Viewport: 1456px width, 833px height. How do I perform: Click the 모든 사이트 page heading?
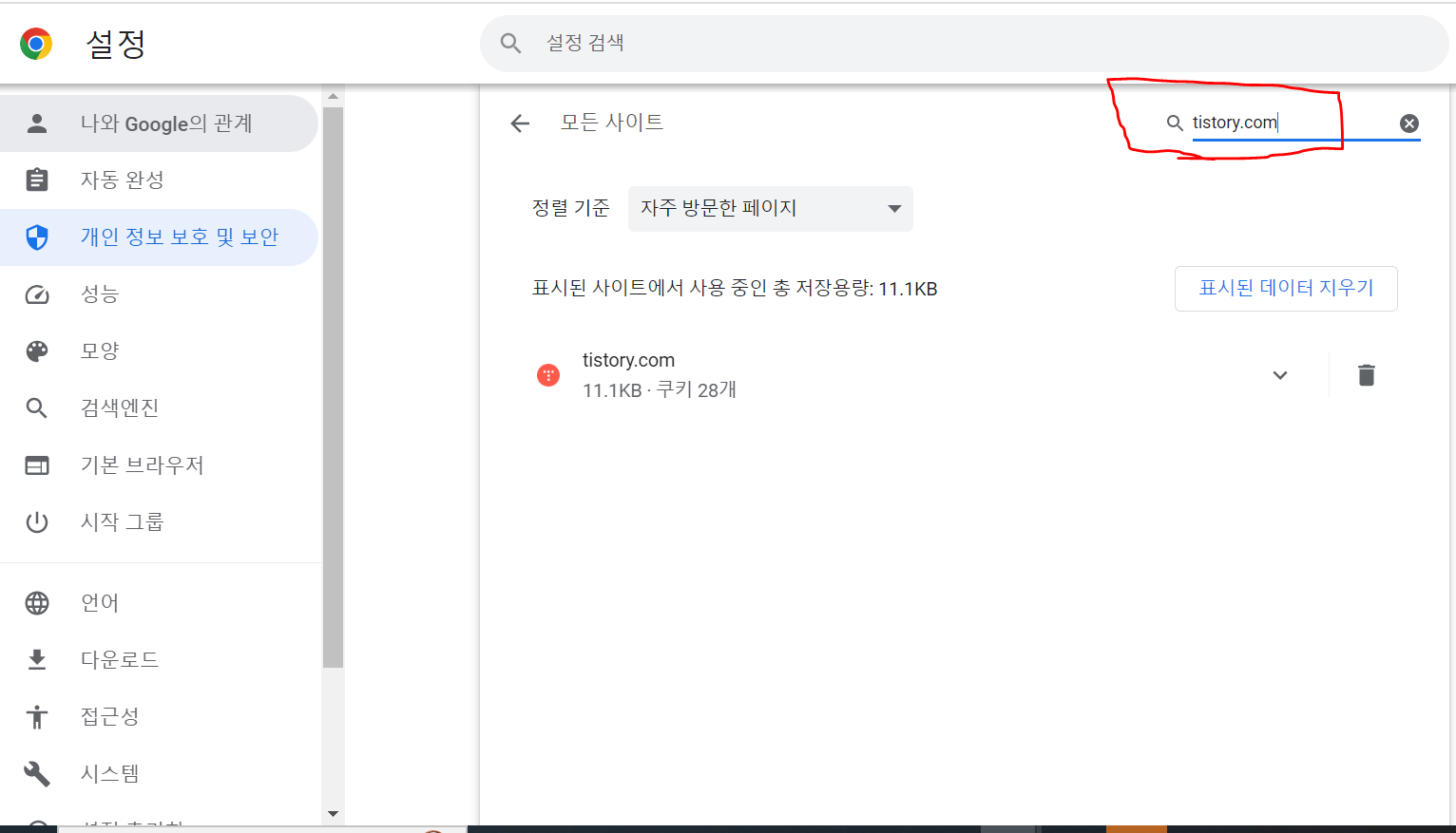(612, 123)
